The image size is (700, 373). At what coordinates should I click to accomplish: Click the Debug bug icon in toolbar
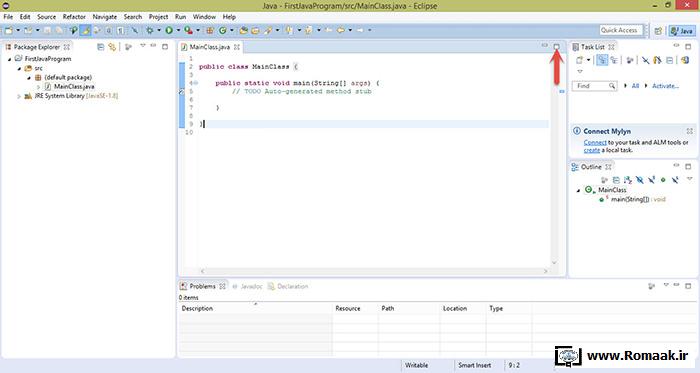(150, 30)
